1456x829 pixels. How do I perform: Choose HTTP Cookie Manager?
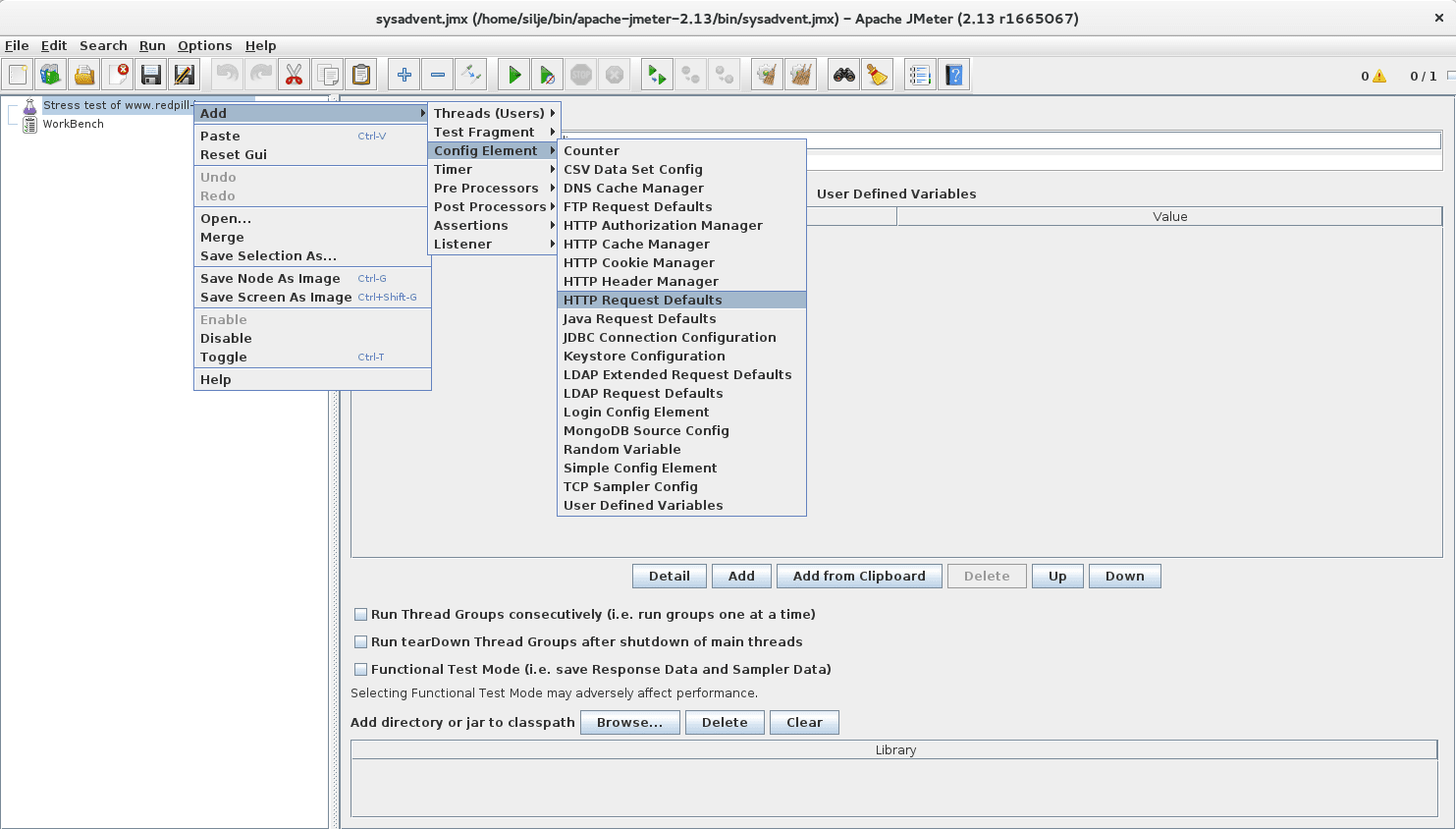coord(681,262)
